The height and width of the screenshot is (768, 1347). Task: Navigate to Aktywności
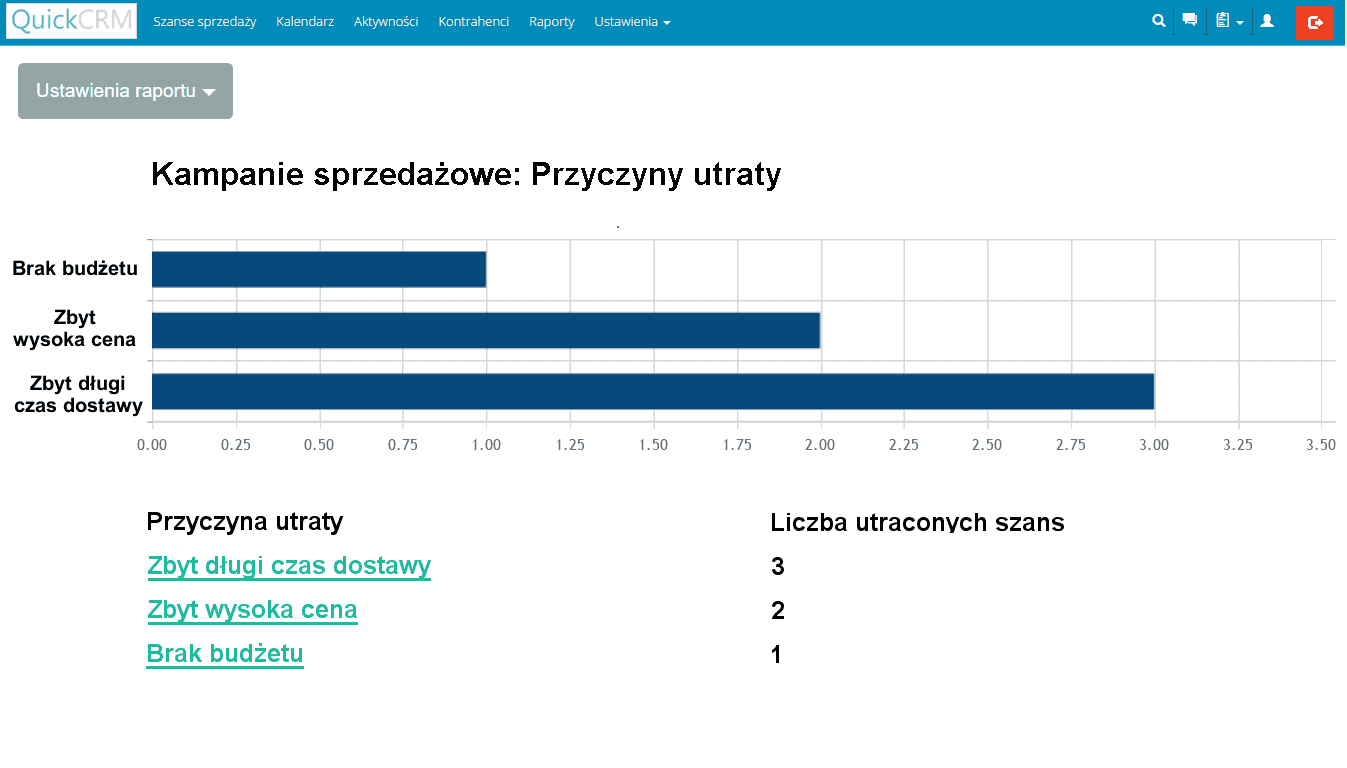pos(386,22)
